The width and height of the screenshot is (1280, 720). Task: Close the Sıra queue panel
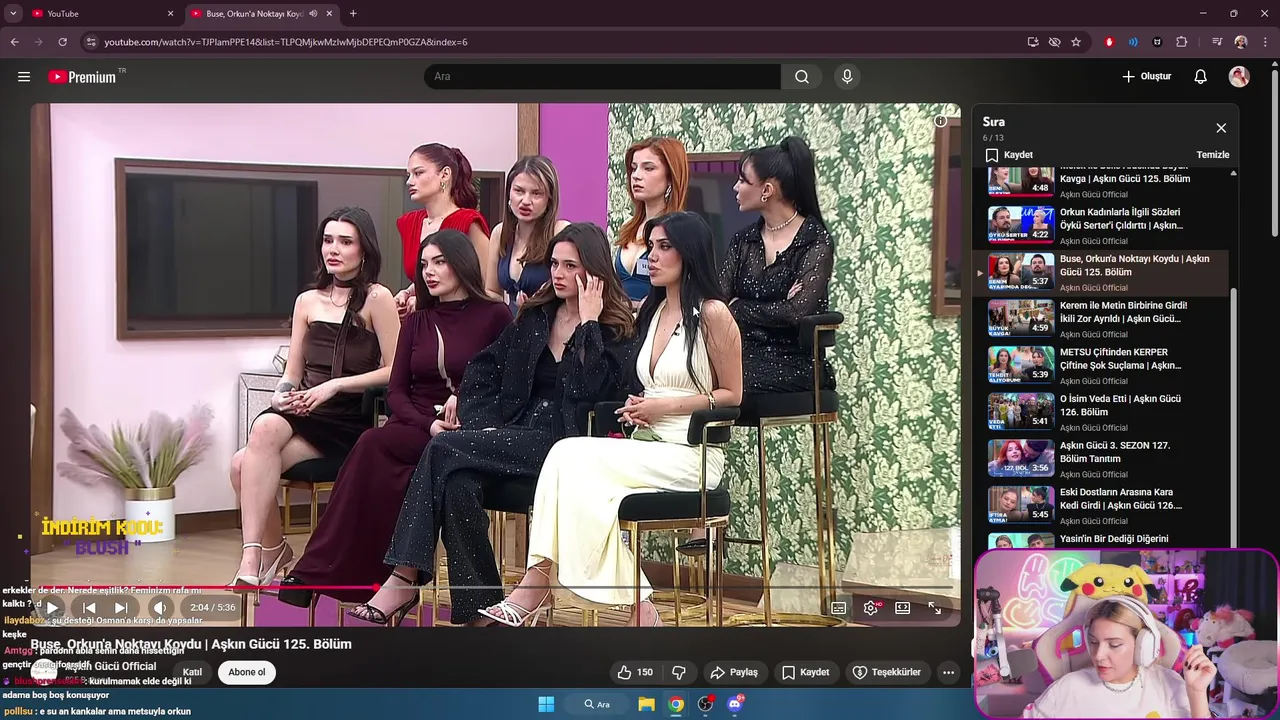(x=1221, y=128)
